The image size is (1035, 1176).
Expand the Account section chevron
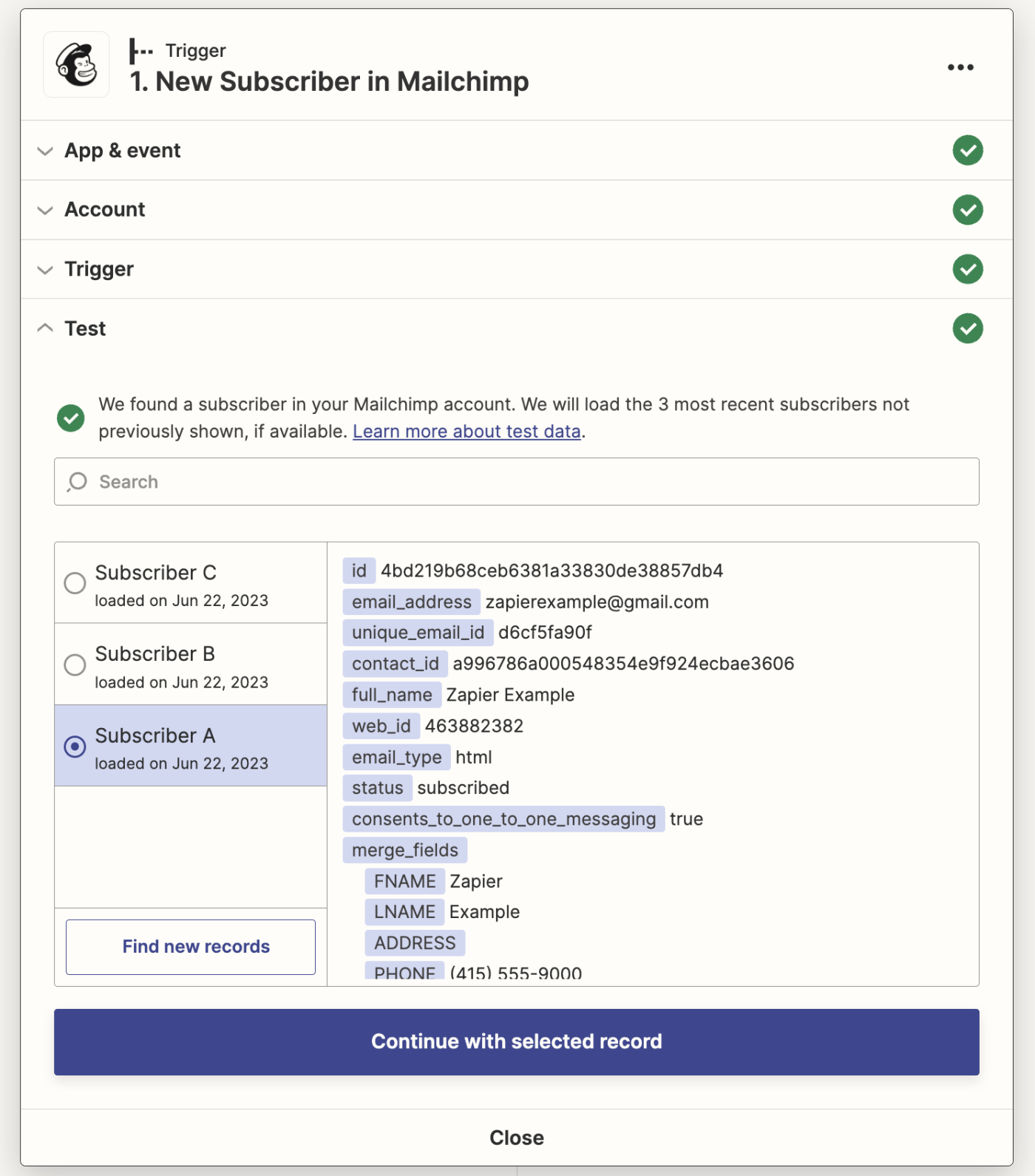point(45,210)
